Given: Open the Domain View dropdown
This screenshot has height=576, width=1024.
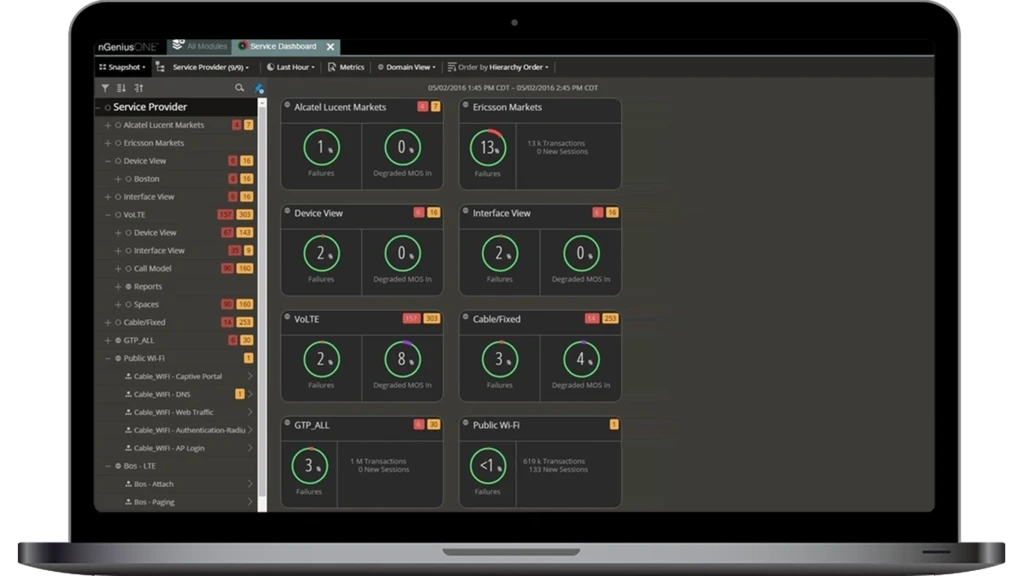Looking at the screenshot, I should click(x=406, y=67).
